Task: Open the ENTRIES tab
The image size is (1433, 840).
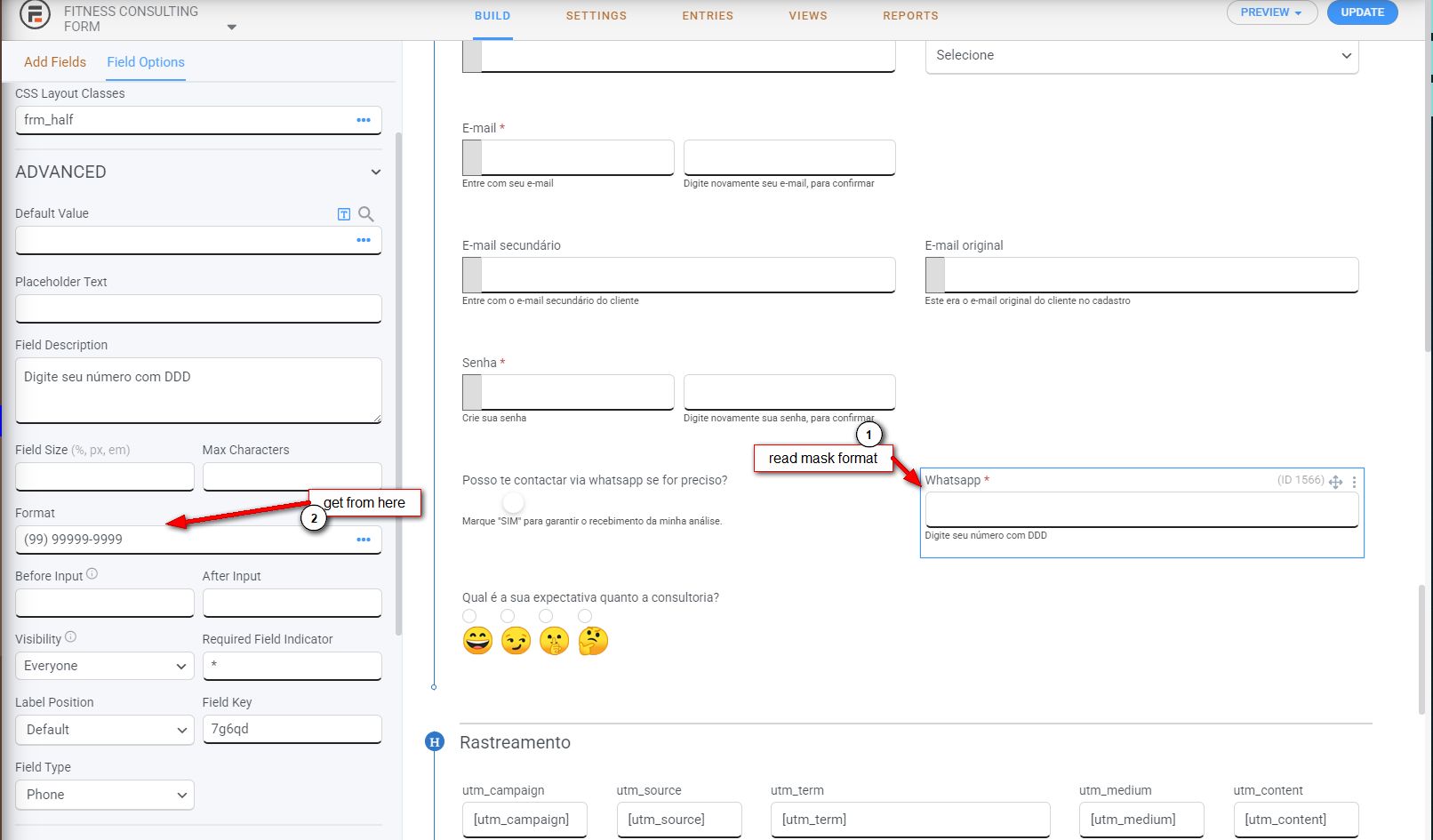Action: (x=708, y=16)
